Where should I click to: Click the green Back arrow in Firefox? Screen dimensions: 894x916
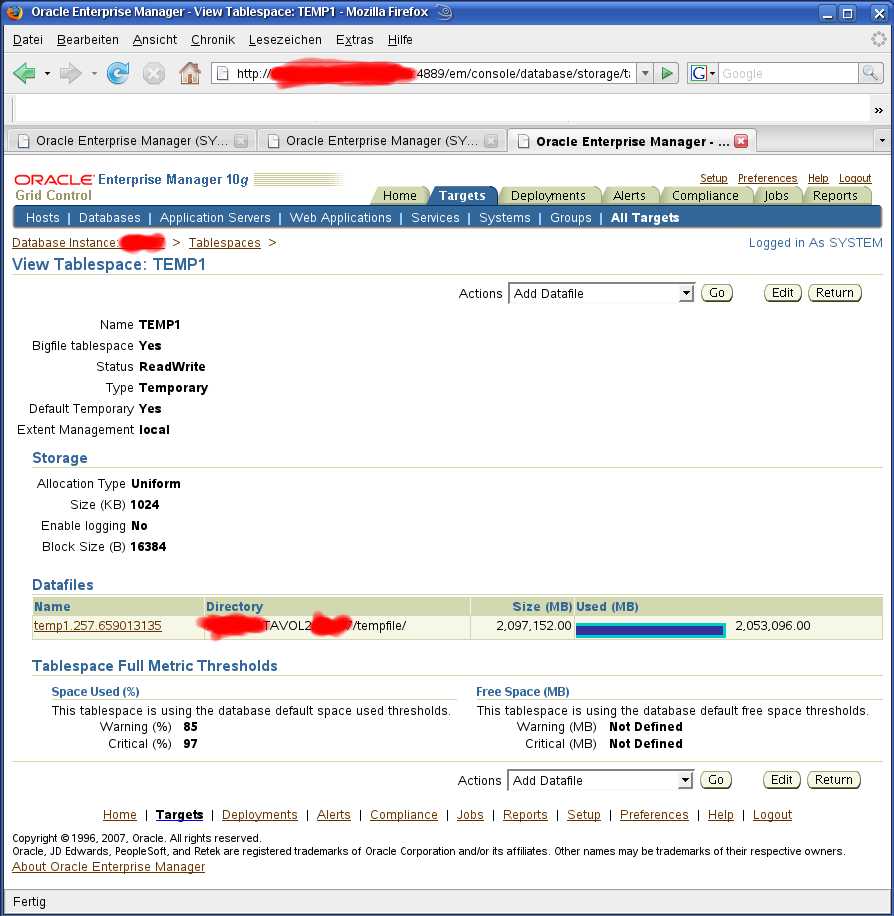point(24,74)
